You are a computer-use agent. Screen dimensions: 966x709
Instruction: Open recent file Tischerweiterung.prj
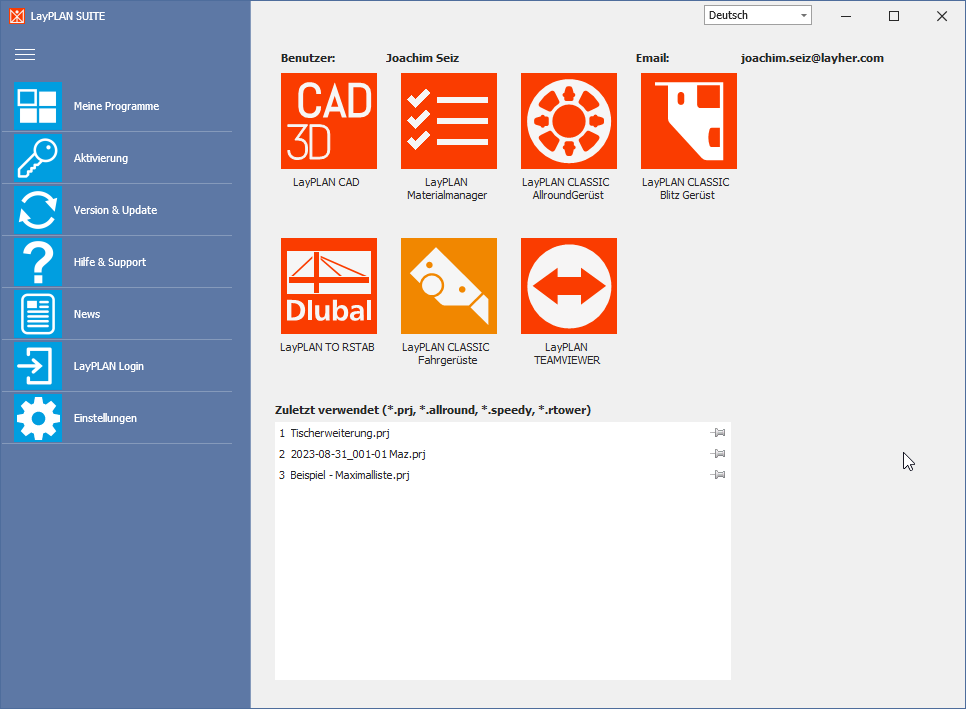coord(340,433)
